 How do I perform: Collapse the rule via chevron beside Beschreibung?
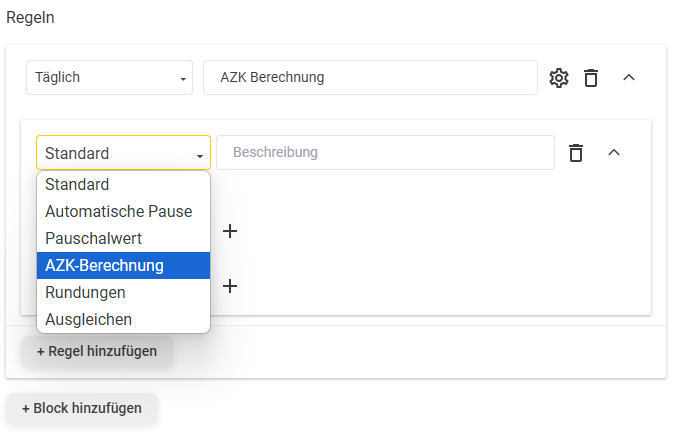click(614, 152)
